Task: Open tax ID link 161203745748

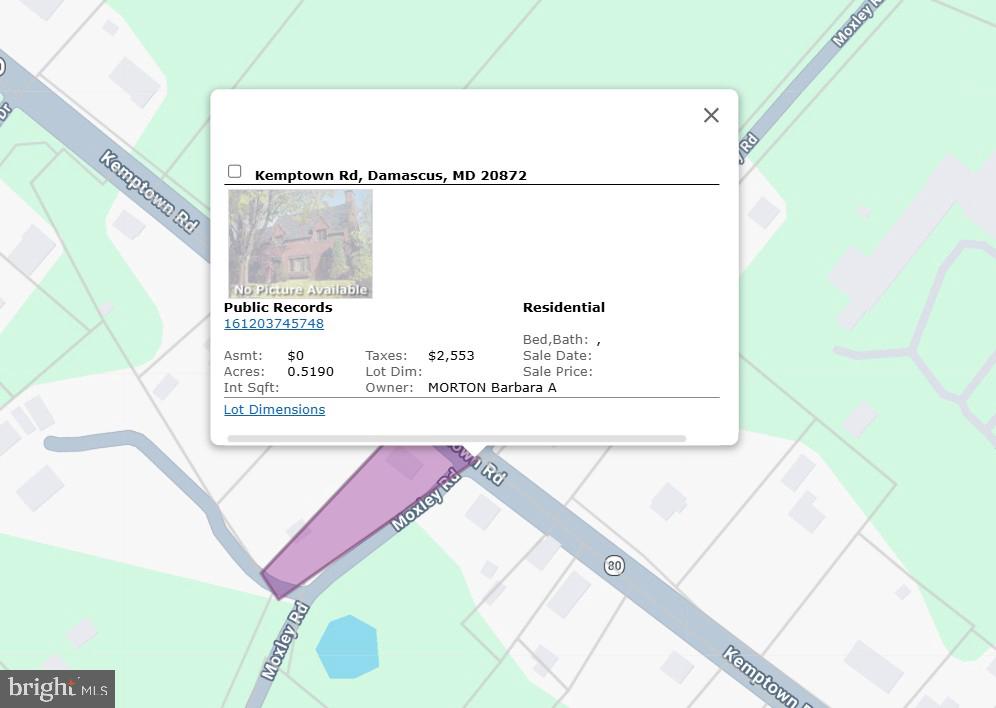Action: [274, 324]
